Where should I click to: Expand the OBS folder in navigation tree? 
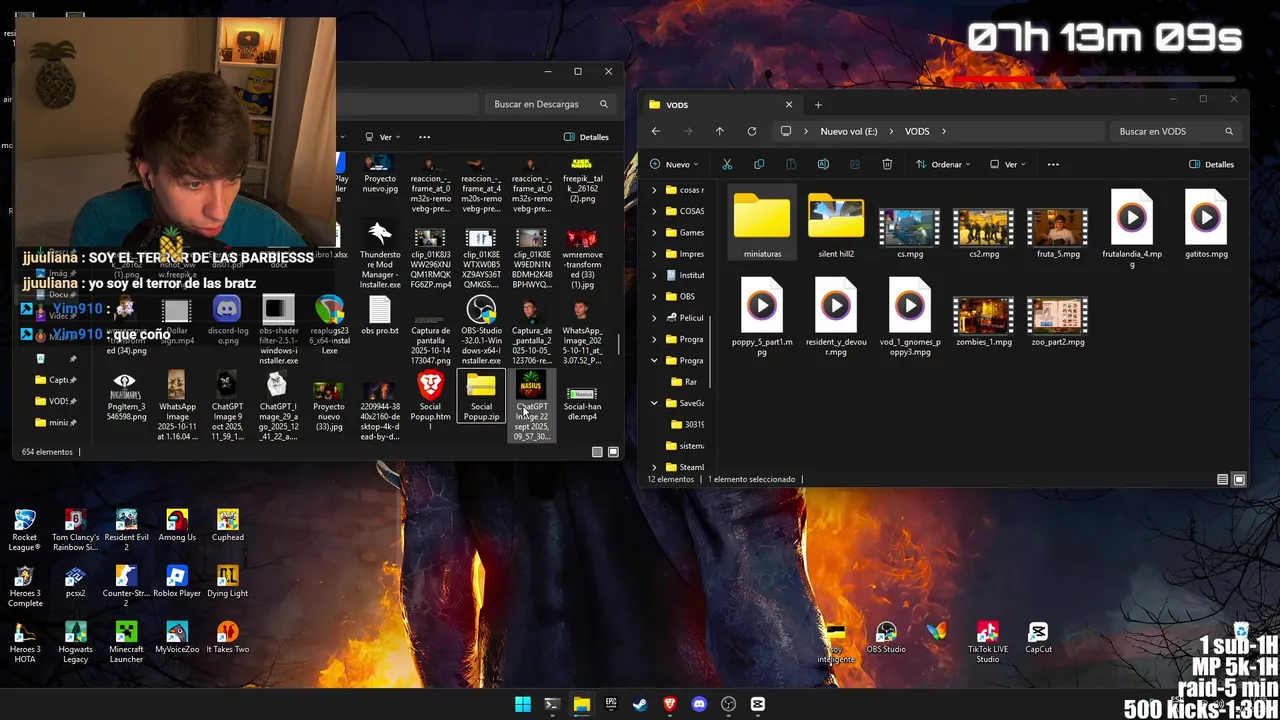point(655,296)
